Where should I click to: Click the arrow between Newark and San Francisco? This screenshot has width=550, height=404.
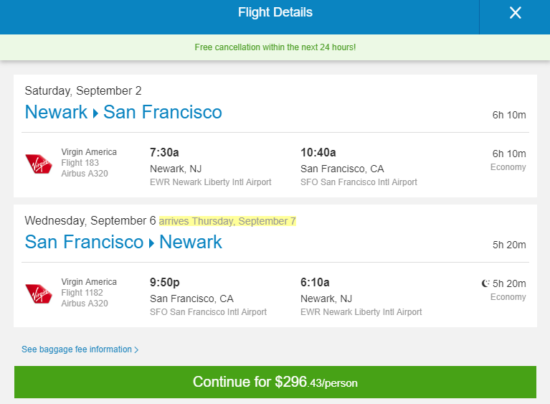tap(95, 114)
